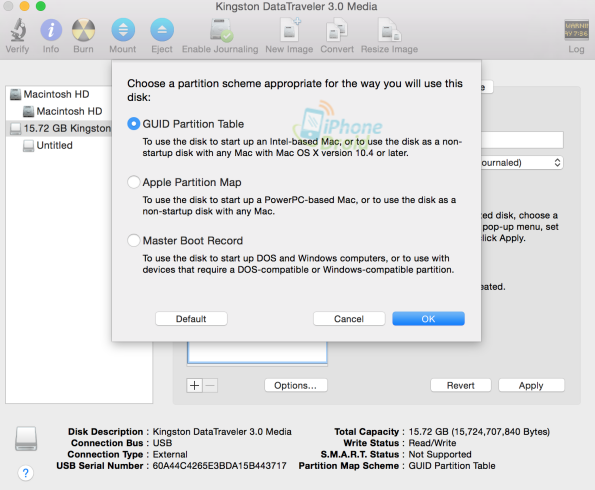Open the Format pop-up ending in 'ournaled)'

[x=522, y=163]
